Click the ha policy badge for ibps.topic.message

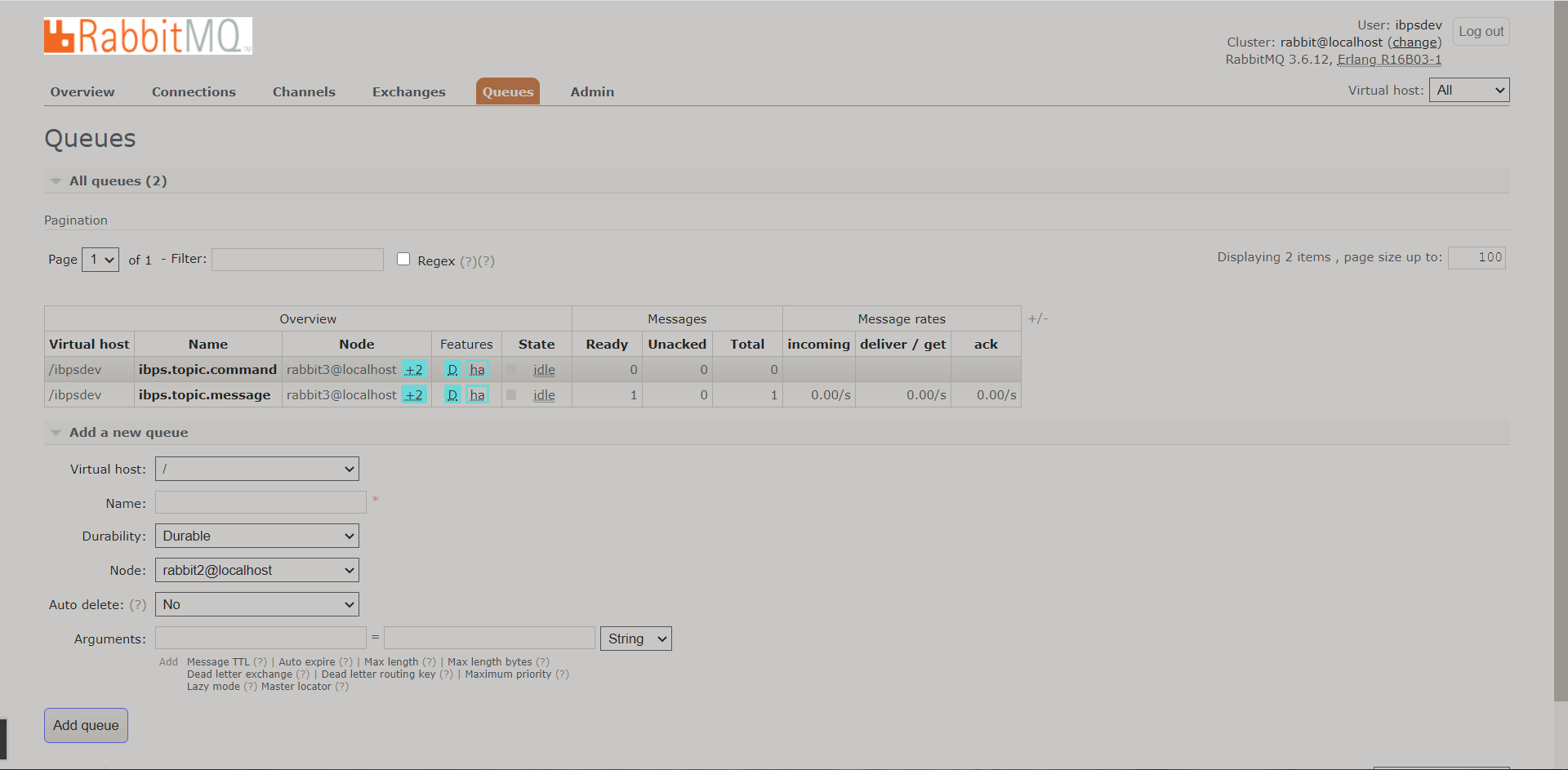(478, 395)
